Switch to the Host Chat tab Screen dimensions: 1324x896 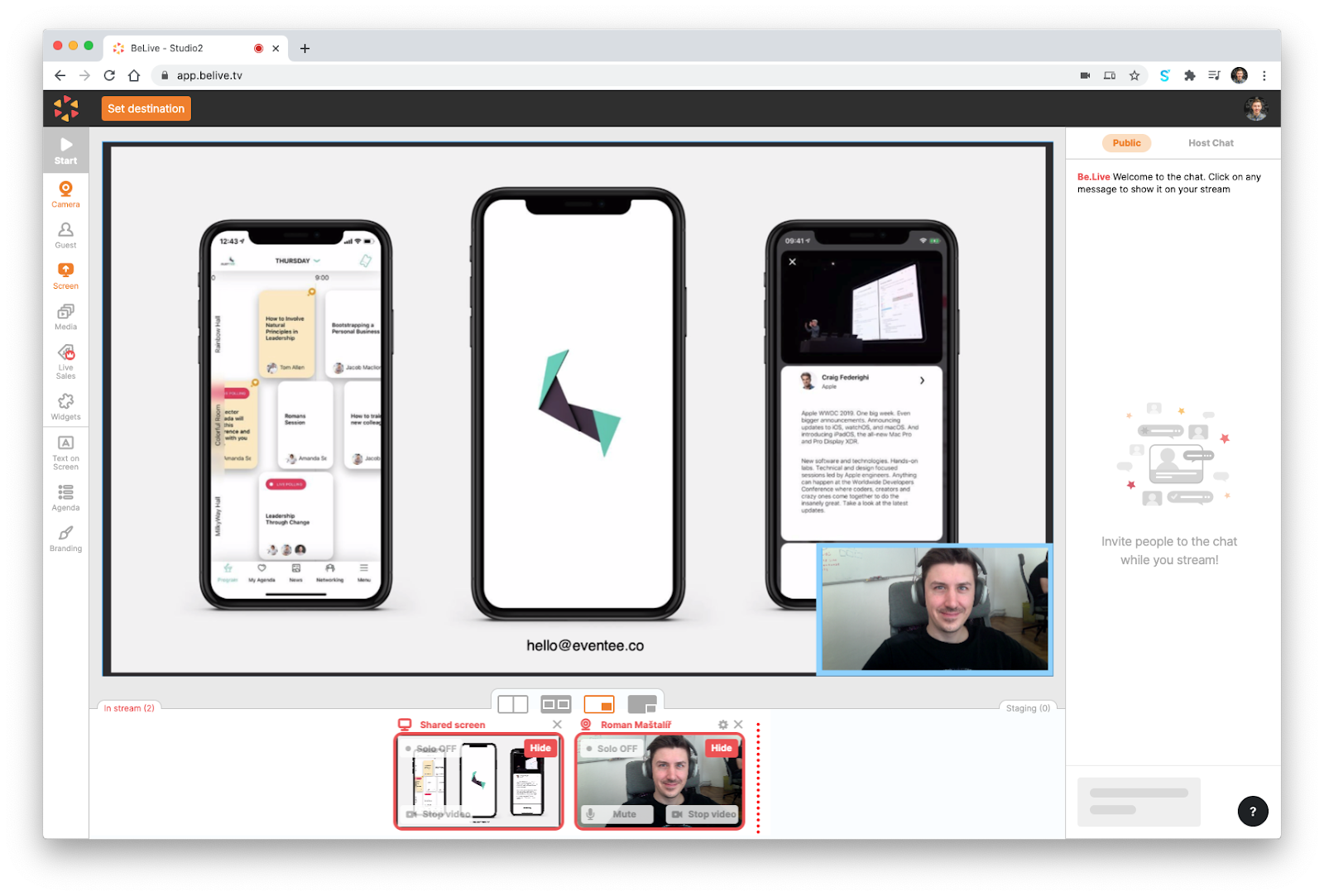coord(1211,143)
